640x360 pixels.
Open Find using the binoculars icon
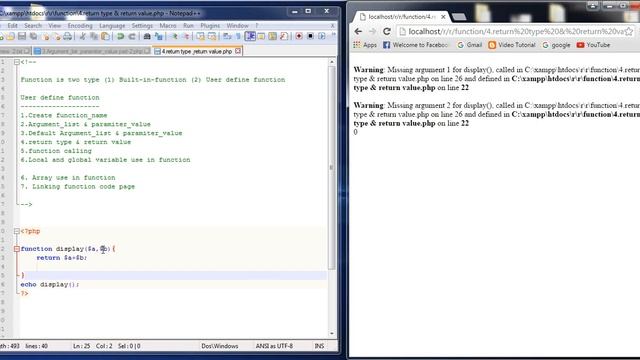pyautogui.click(x=147, y=36)
